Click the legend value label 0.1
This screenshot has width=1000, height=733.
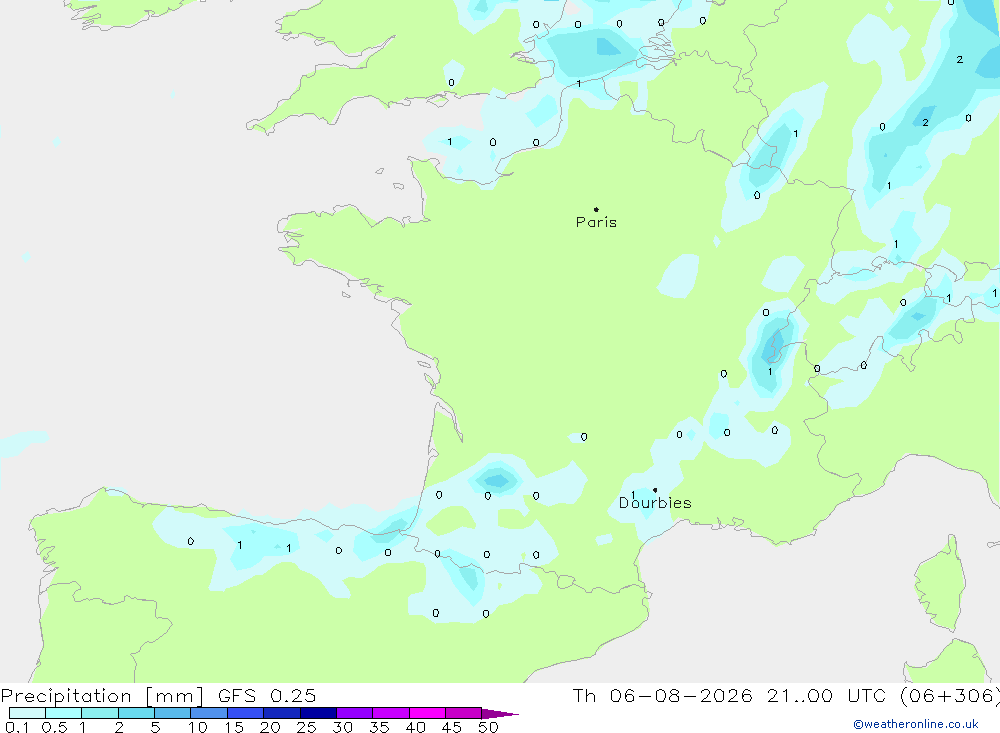[17, 727]
